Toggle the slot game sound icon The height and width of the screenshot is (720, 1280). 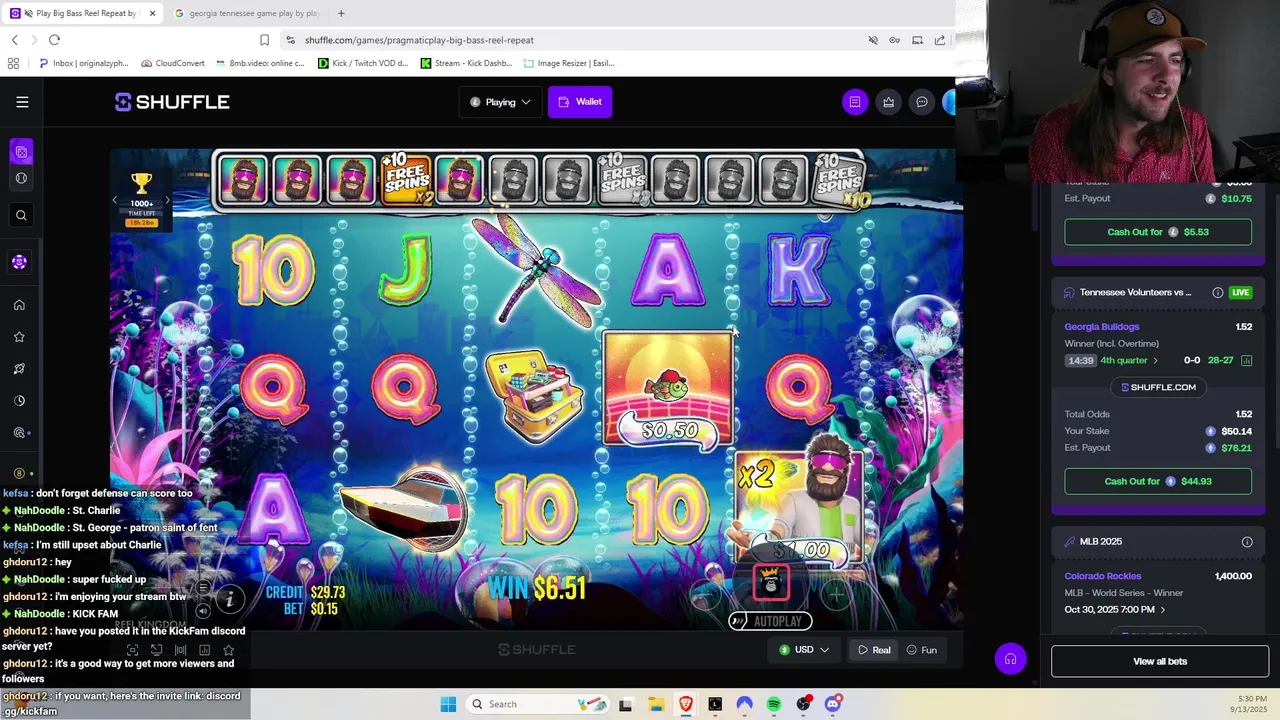[x=202, y=611]
